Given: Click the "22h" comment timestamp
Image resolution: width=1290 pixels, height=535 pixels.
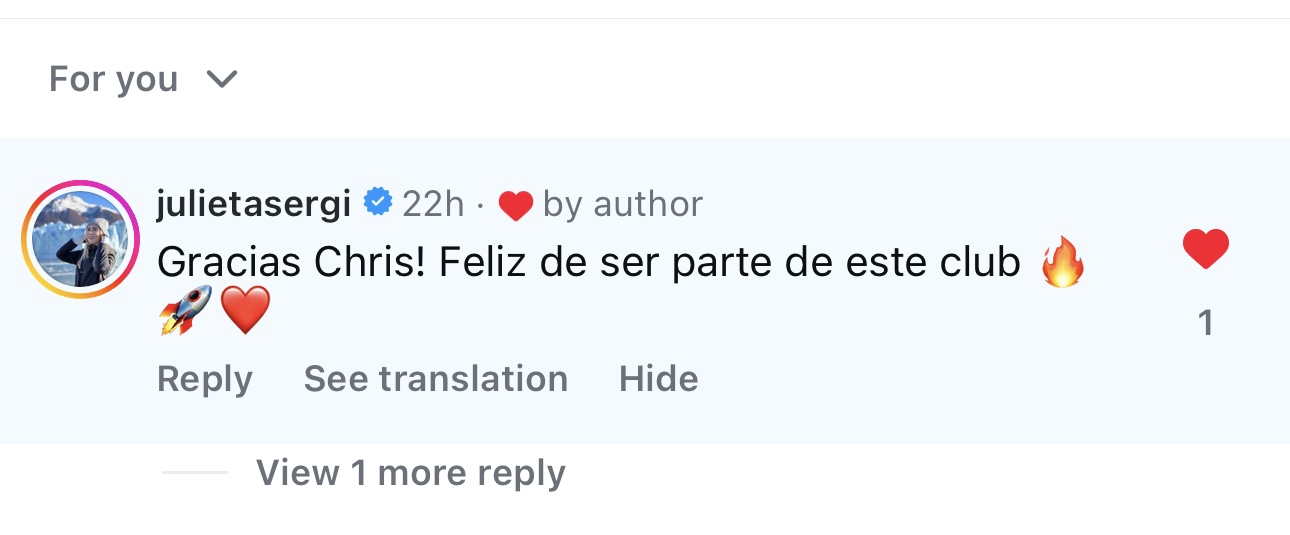Looking at the screenshot, I should [433, 204].
